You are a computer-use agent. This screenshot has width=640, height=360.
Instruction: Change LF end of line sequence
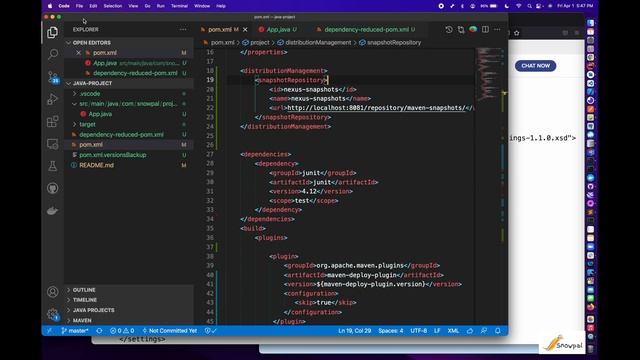point(437,331)
